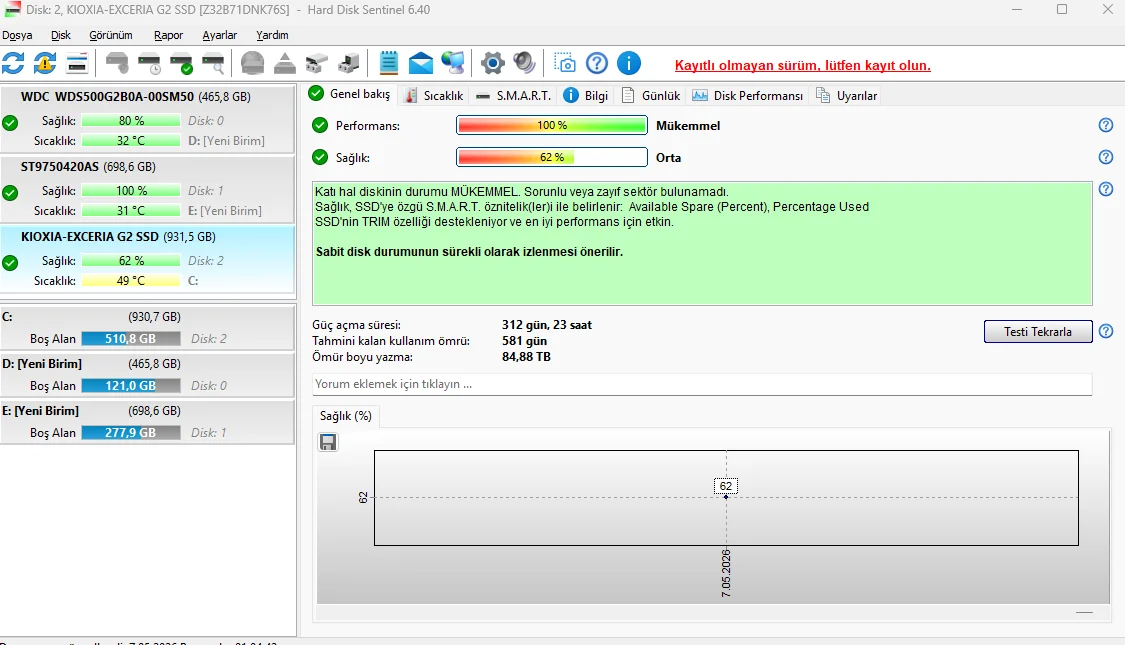This screenshot has width=1125, height=645.
Task: Click the disk with green checkmark icon
Action: click(182, 63)
